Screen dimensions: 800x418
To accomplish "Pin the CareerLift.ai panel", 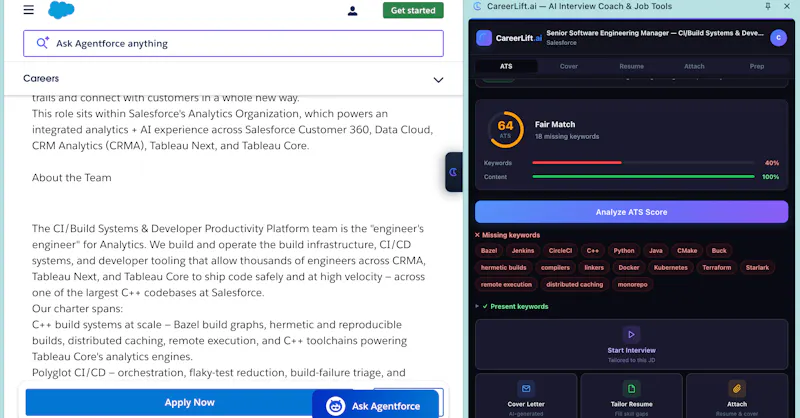I will 768,6.
